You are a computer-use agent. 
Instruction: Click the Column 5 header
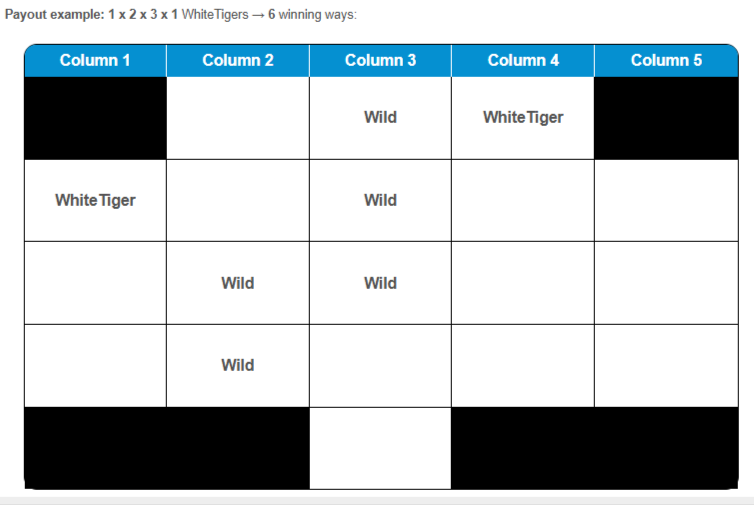(x=666, y=60)
